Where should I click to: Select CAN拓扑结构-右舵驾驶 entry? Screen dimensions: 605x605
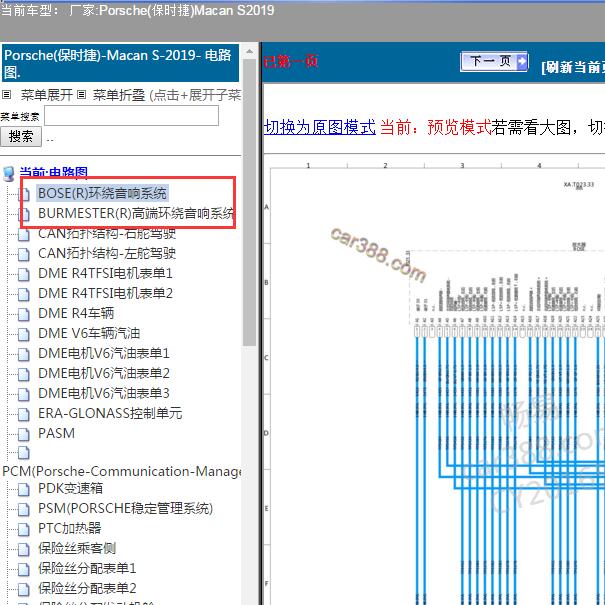107,233
